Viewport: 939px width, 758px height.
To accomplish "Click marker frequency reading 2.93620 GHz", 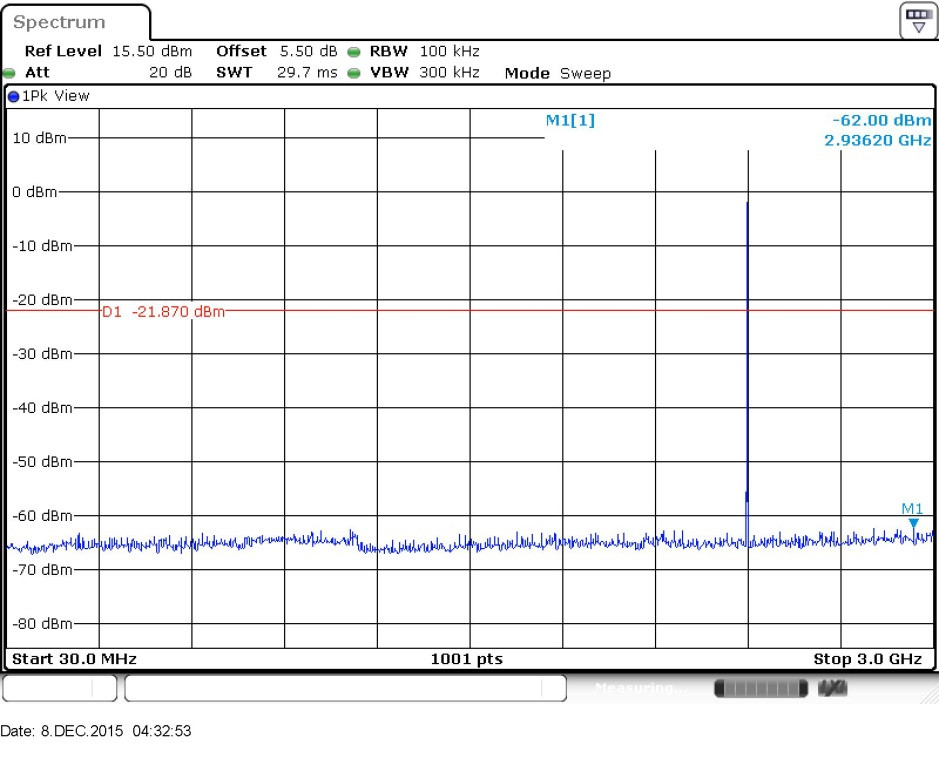I will (877, 141).
